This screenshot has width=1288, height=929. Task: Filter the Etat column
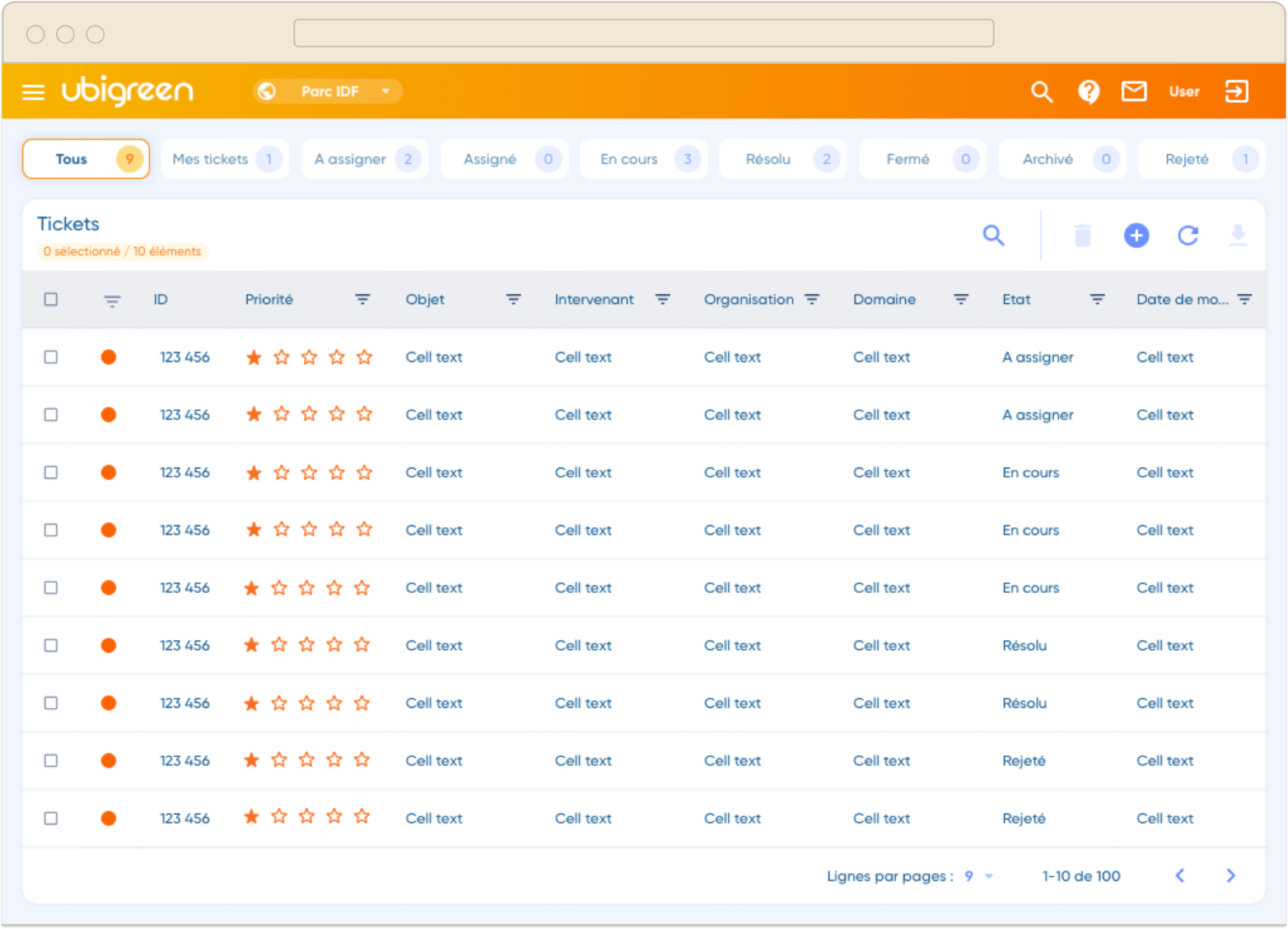point(1097,299)
